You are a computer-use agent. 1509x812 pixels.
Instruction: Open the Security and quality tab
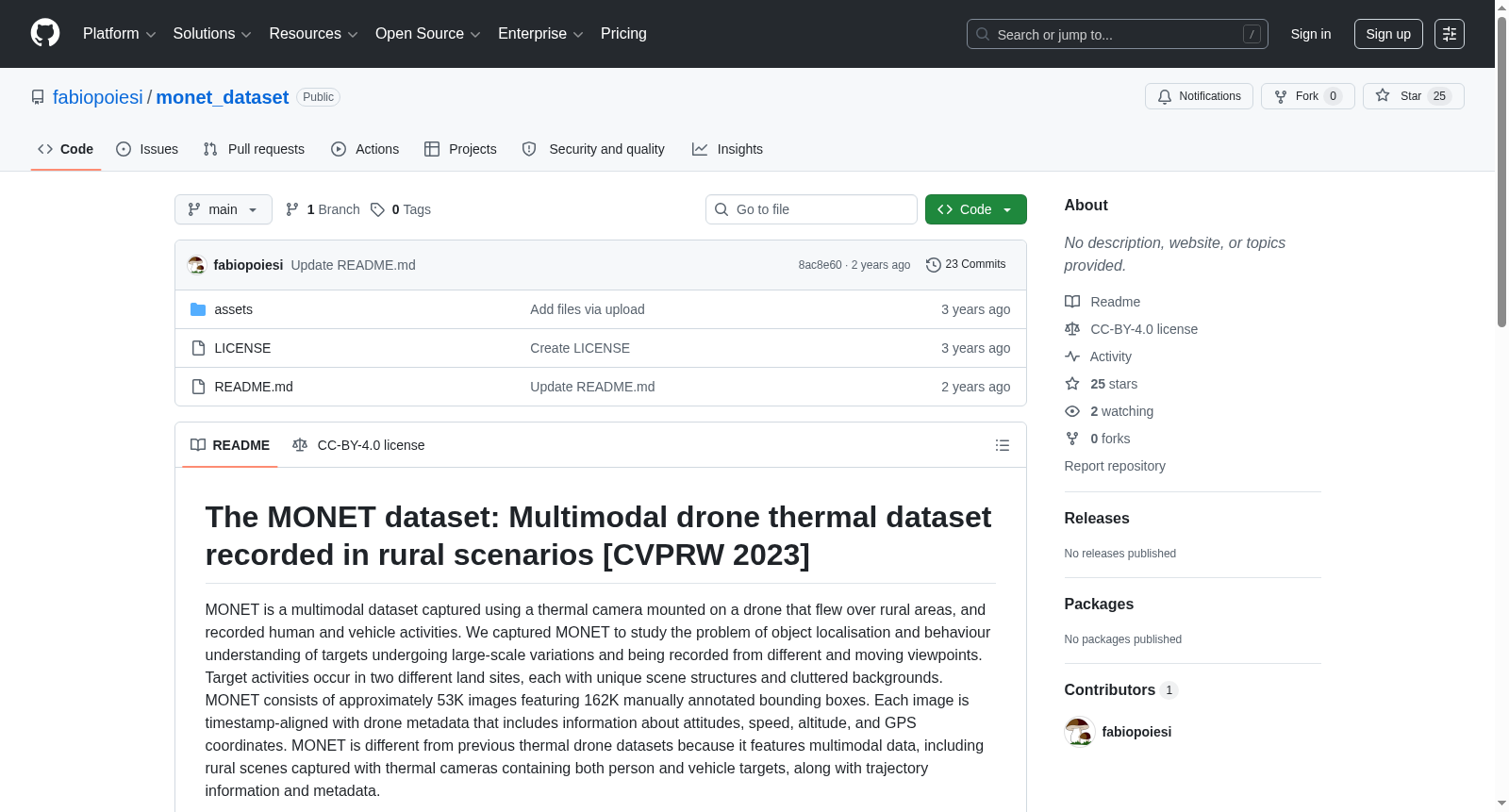[x=593, y=149]
